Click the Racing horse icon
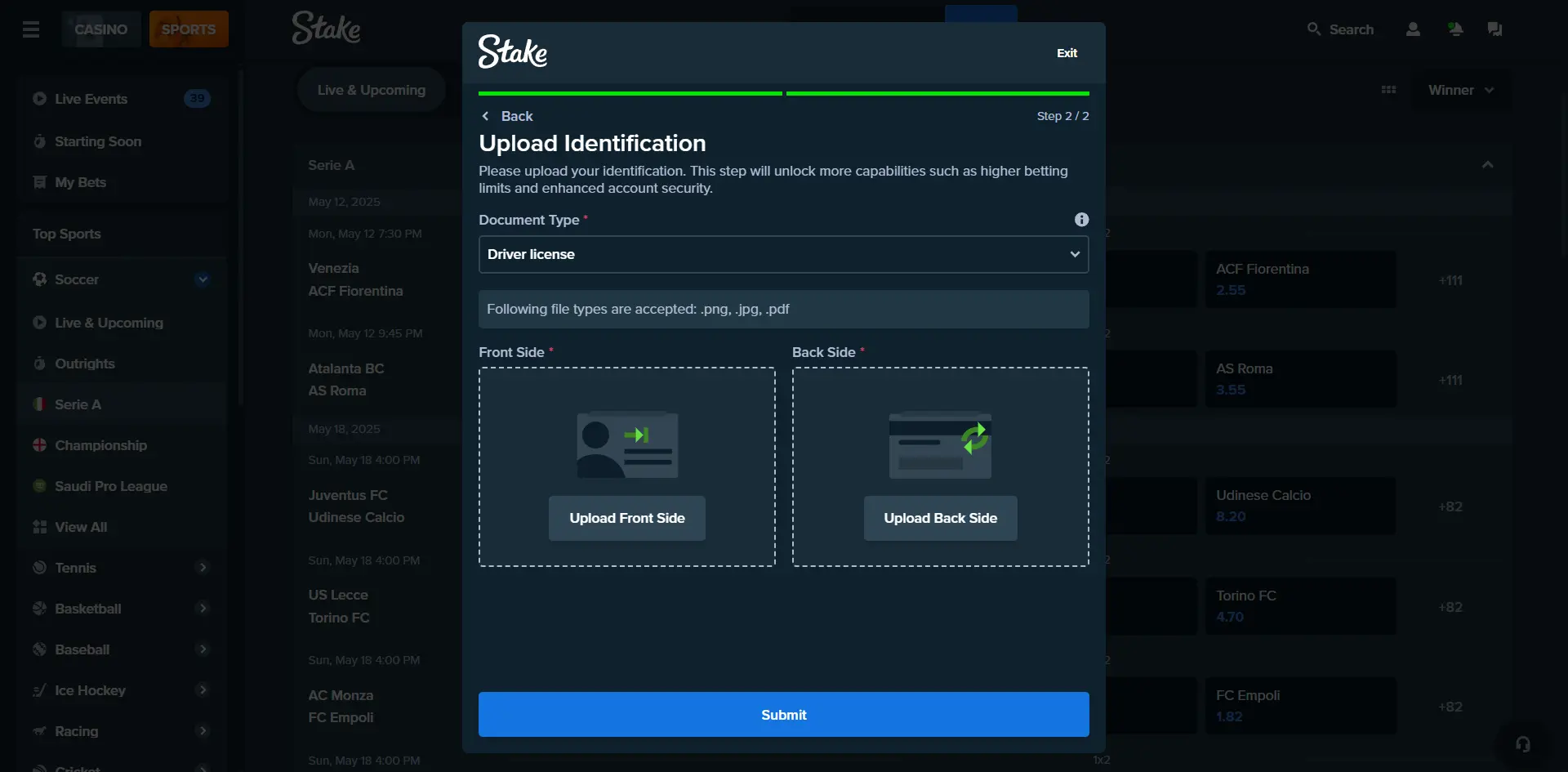The image size is (1568, 772). point(39,731)
